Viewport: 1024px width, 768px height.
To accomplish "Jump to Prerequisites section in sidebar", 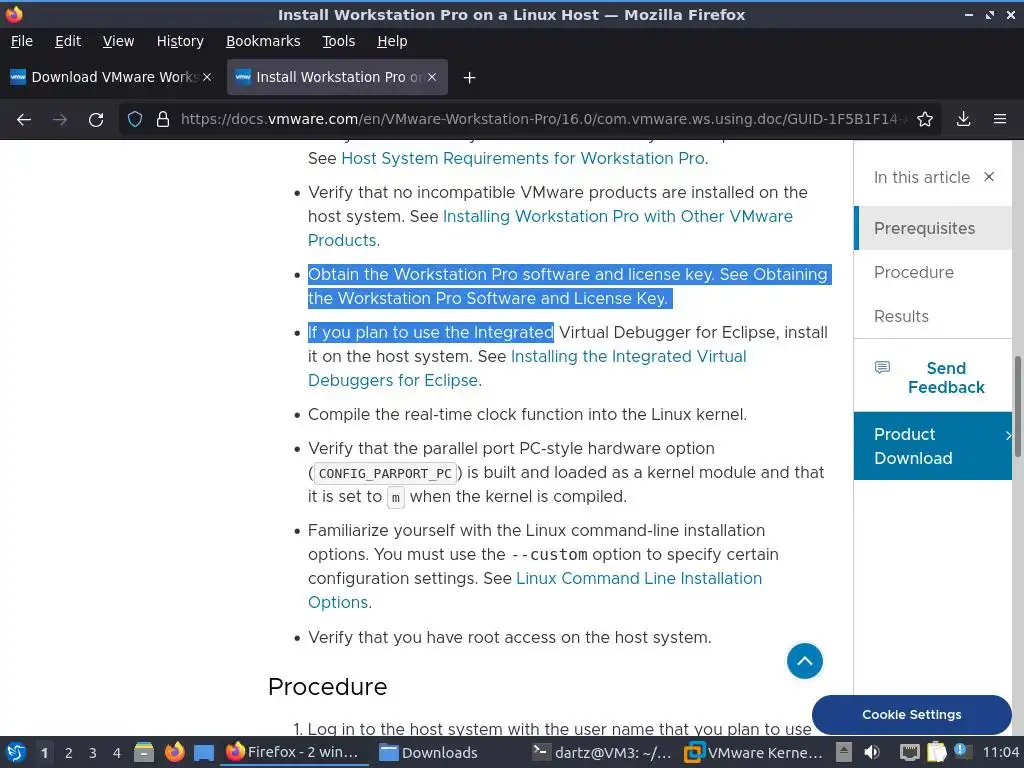I will point(933,228).
